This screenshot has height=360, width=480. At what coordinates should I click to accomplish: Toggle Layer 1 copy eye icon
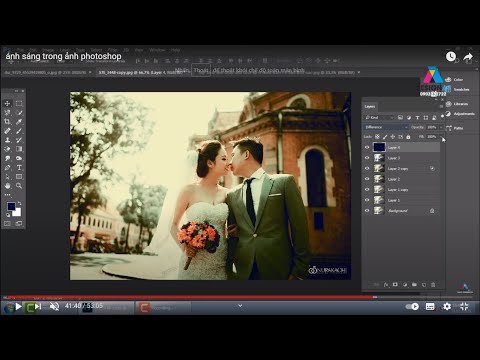(x=367, y=190)
